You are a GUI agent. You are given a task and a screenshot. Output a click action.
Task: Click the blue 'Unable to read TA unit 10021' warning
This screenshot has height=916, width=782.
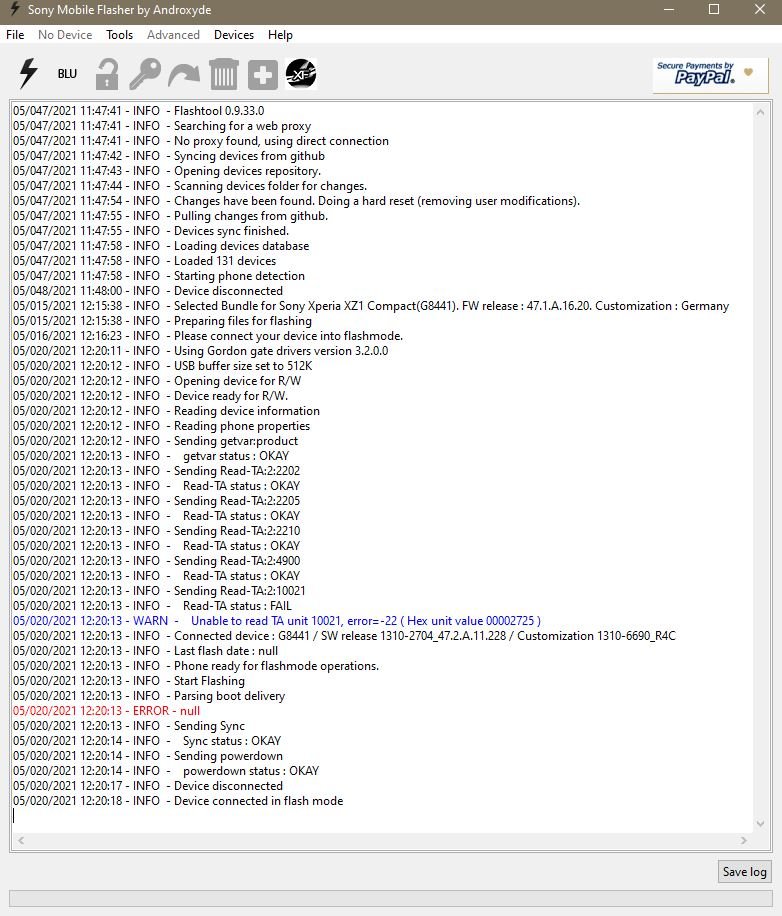point(277,621)
